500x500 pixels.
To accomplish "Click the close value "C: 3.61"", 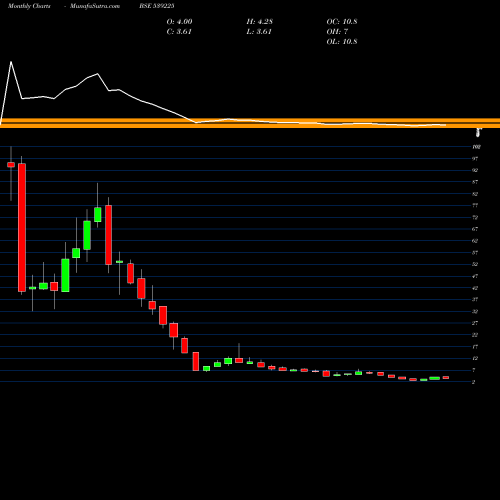I will point(179,32).
